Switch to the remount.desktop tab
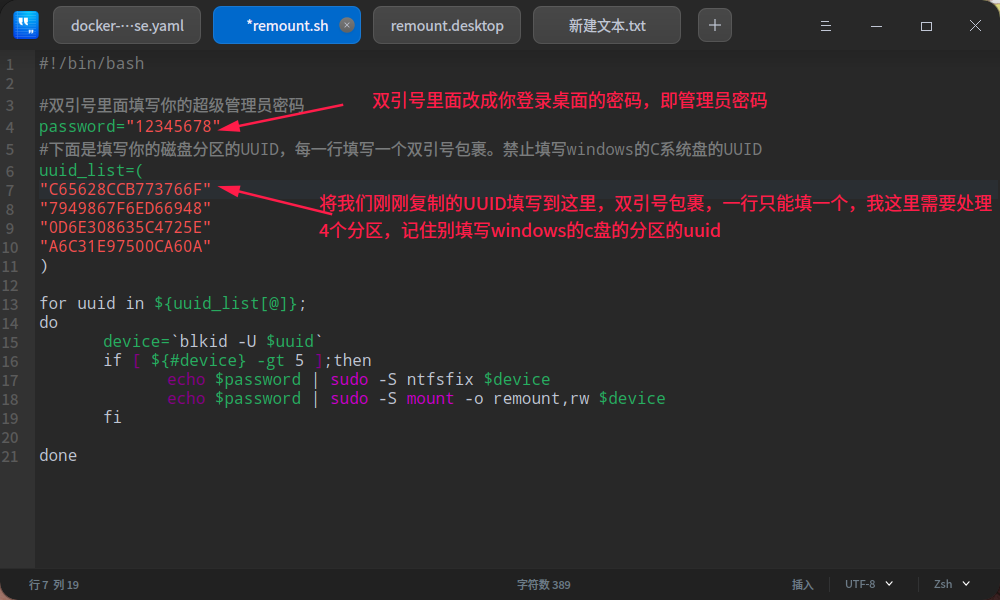Viewport: 1000px width, 600px height. coord(446,25)
